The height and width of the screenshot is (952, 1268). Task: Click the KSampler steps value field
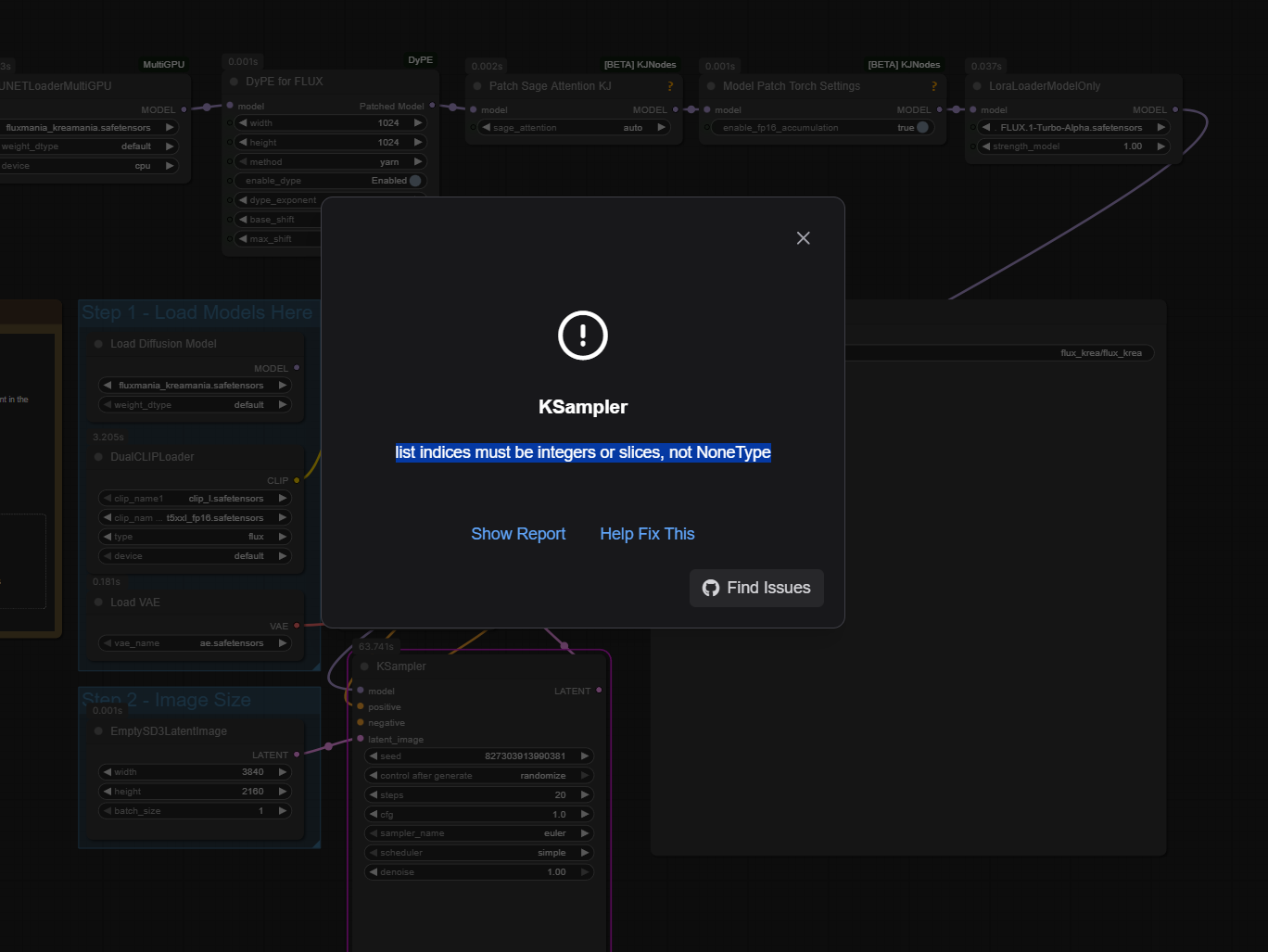(x=479, y=795)
